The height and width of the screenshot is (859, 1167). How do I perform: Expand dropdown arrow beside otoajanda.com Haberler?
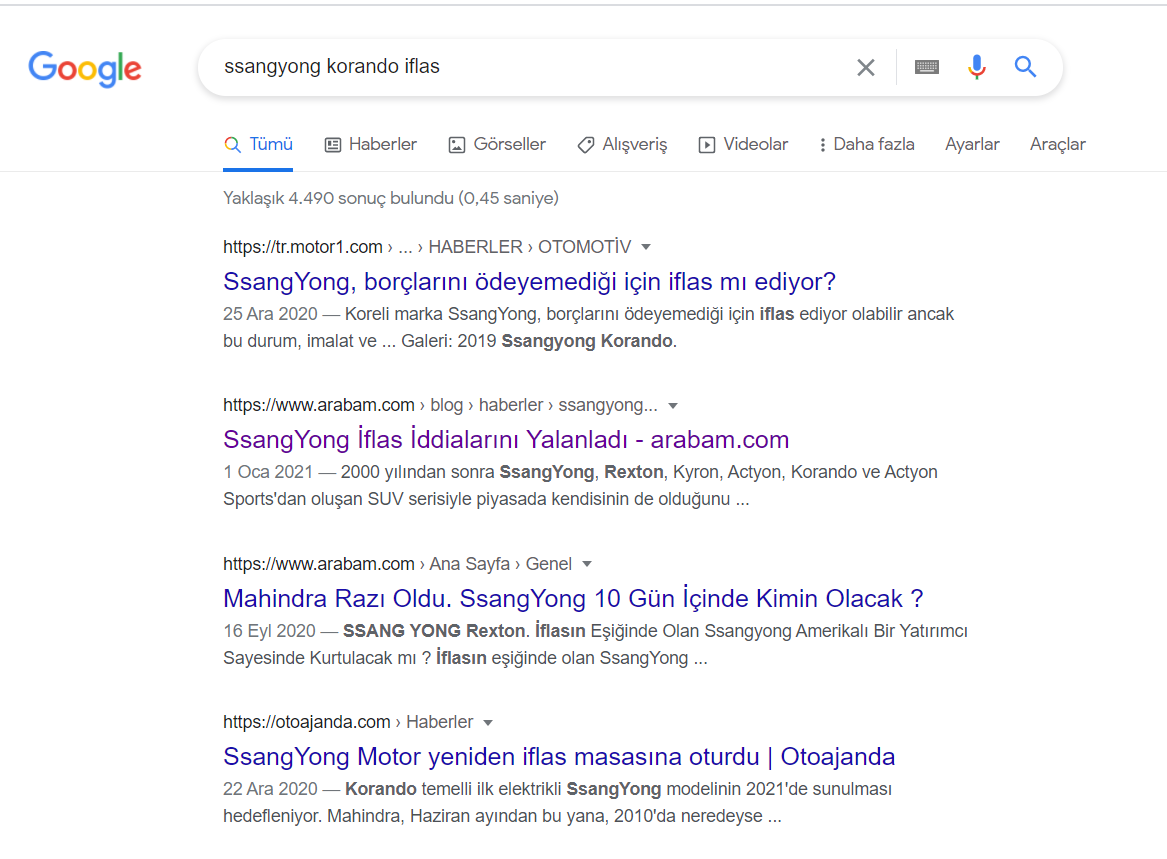(488, 723)
